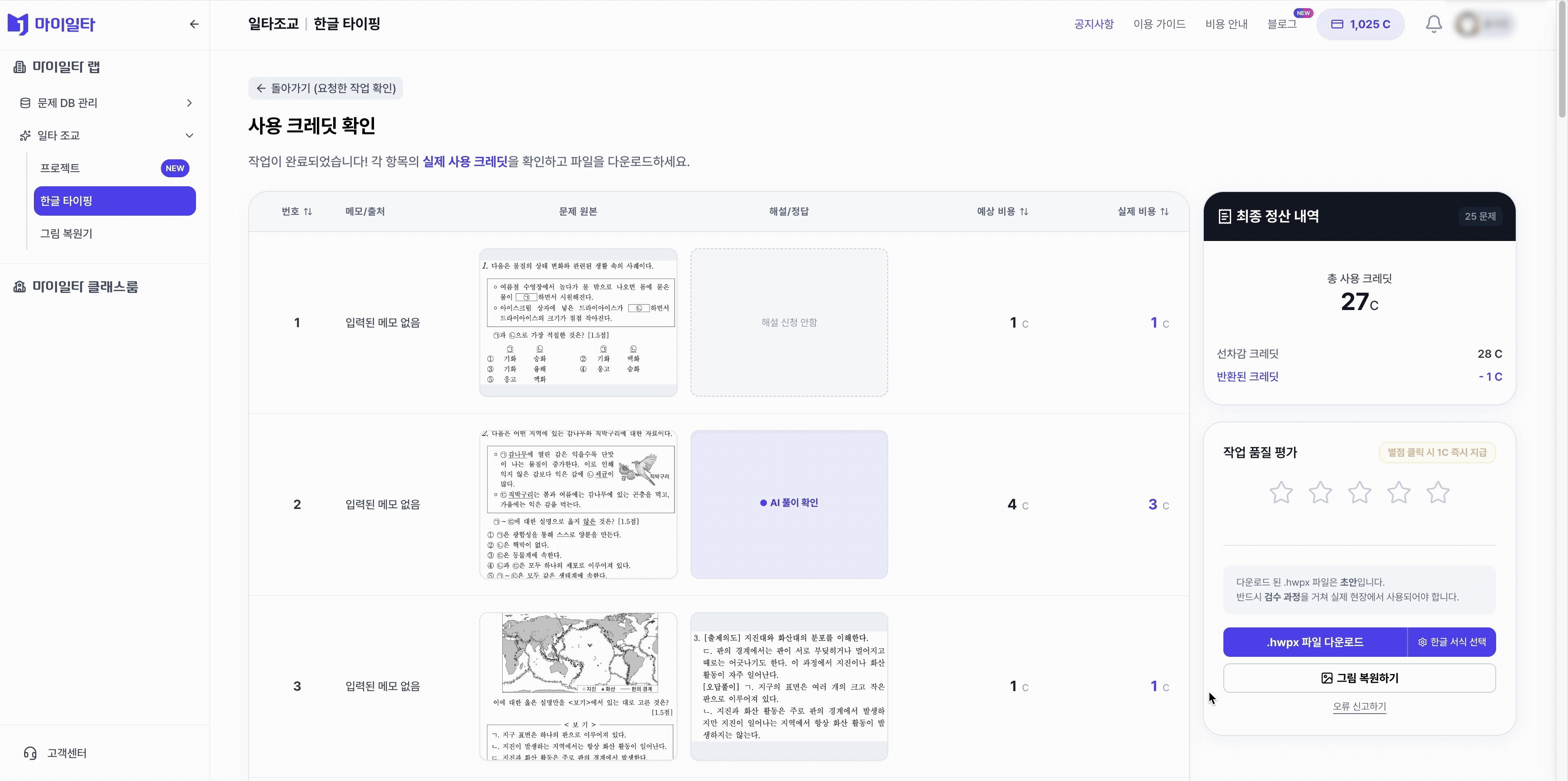Sort by 번호 column arrows
Image resolution: width=1568 pixels, height=781 pixels.
click(x=308, y=211)
